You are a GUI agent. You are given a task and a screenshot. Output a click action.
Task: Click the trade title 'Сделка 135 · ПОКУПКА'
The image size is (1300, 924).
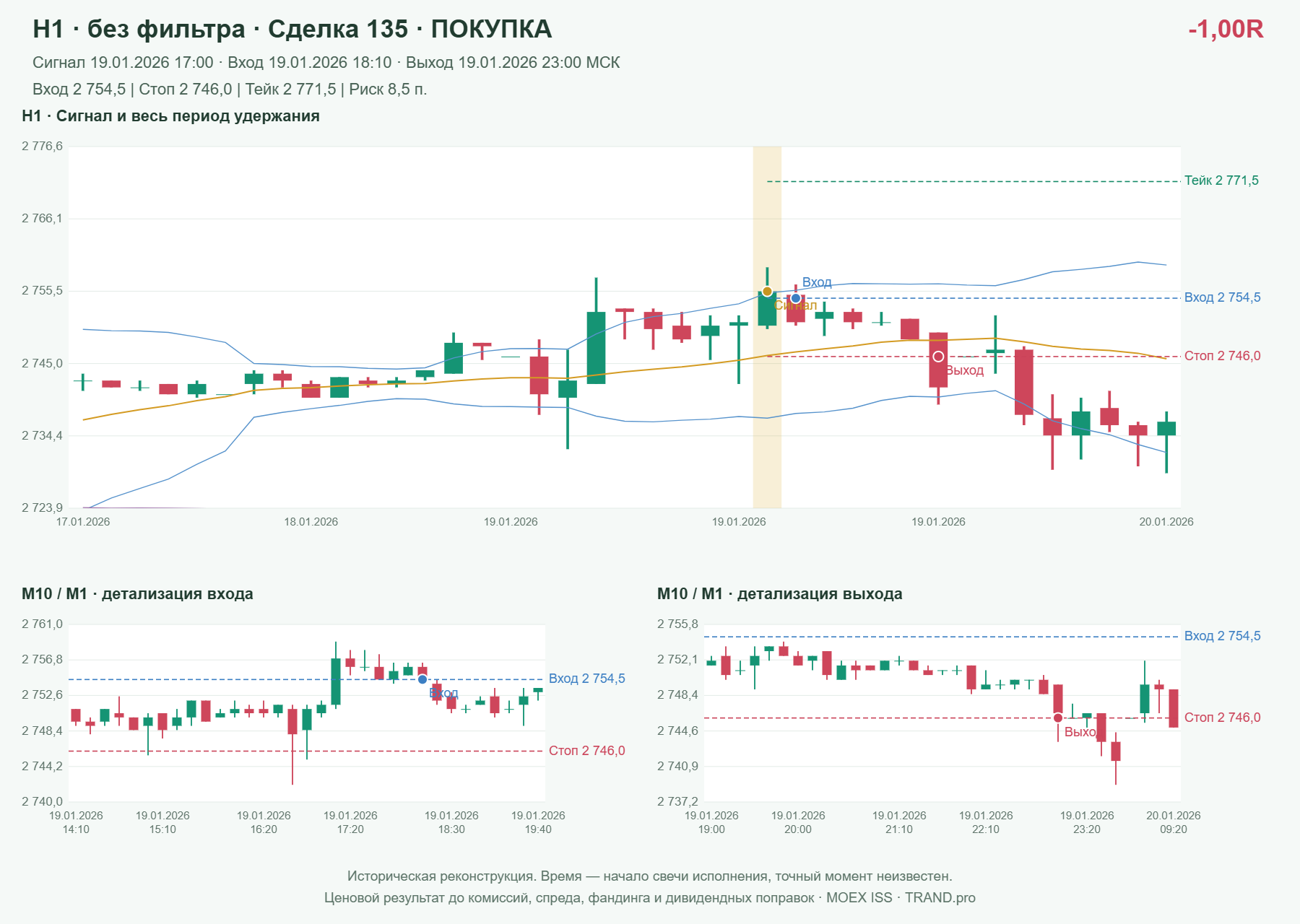coord(409,29)
